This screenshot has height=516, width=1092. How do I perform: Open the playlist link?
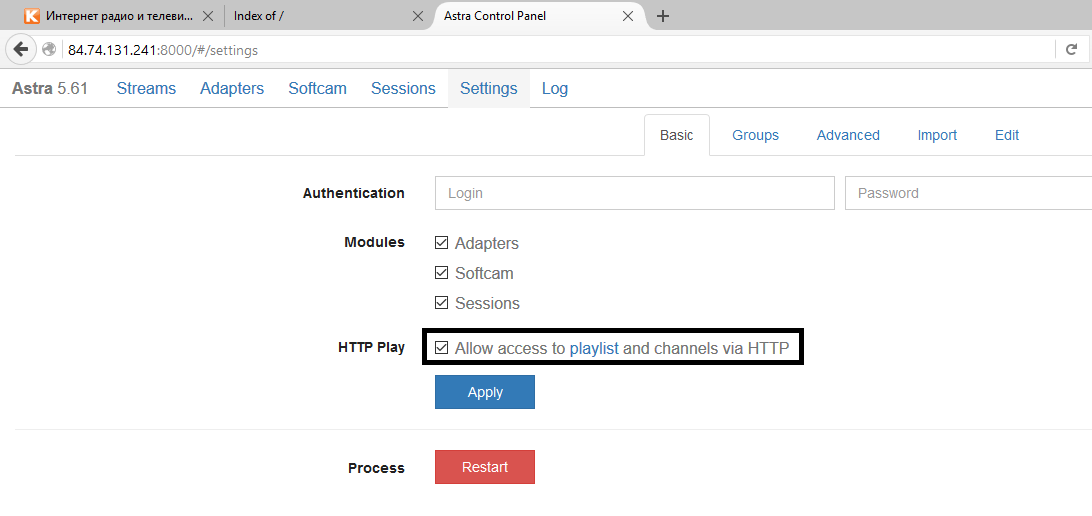coord(594,348)
